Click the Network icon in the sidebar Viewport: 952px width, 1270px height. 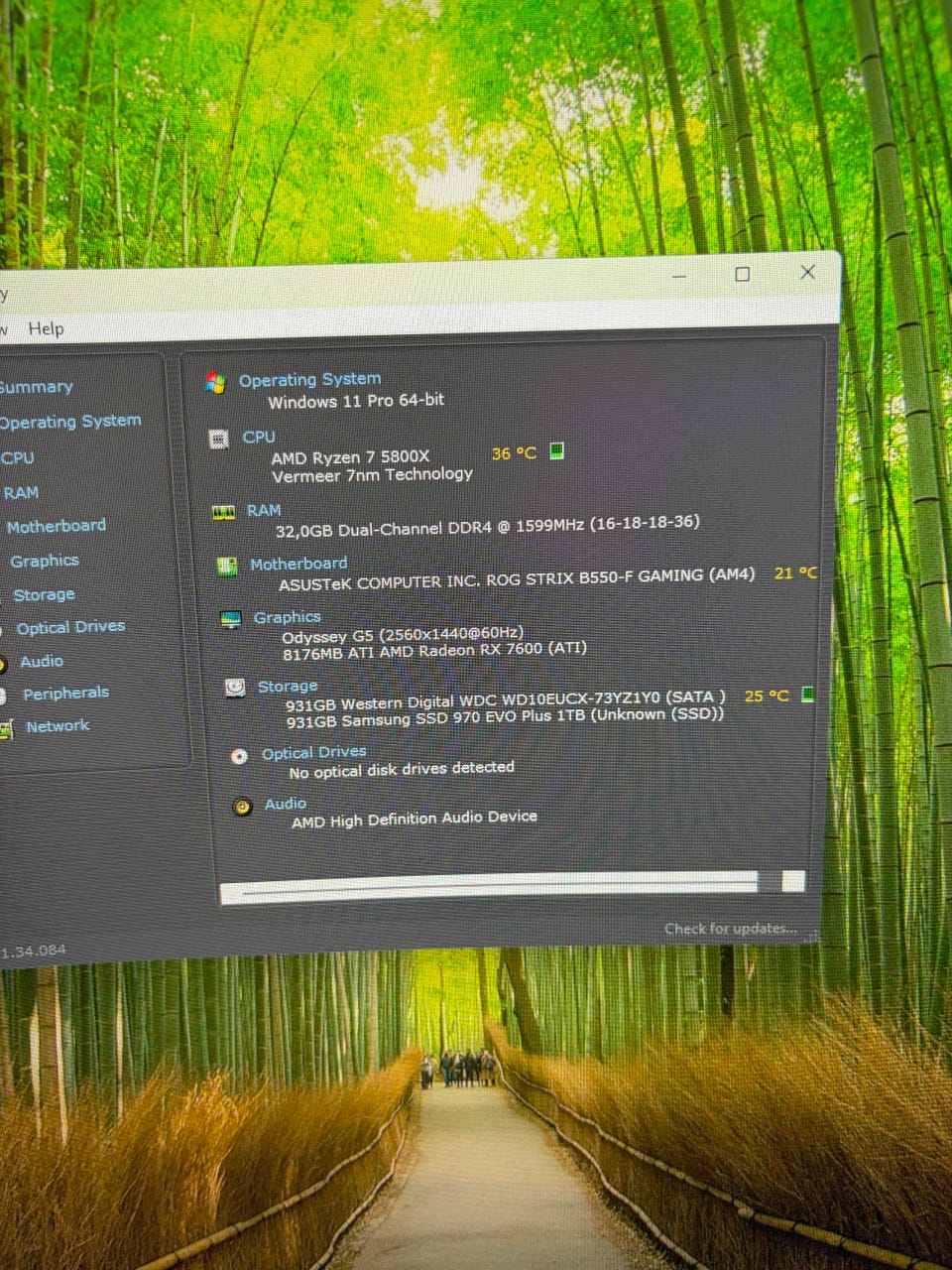click(6, 730)
